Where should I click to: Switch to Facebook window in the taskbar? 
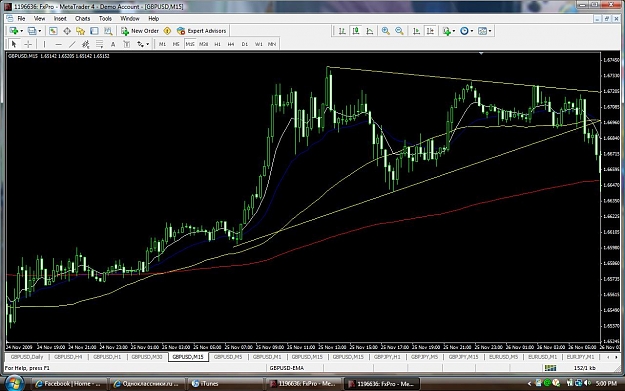click(x=68, y=384)
